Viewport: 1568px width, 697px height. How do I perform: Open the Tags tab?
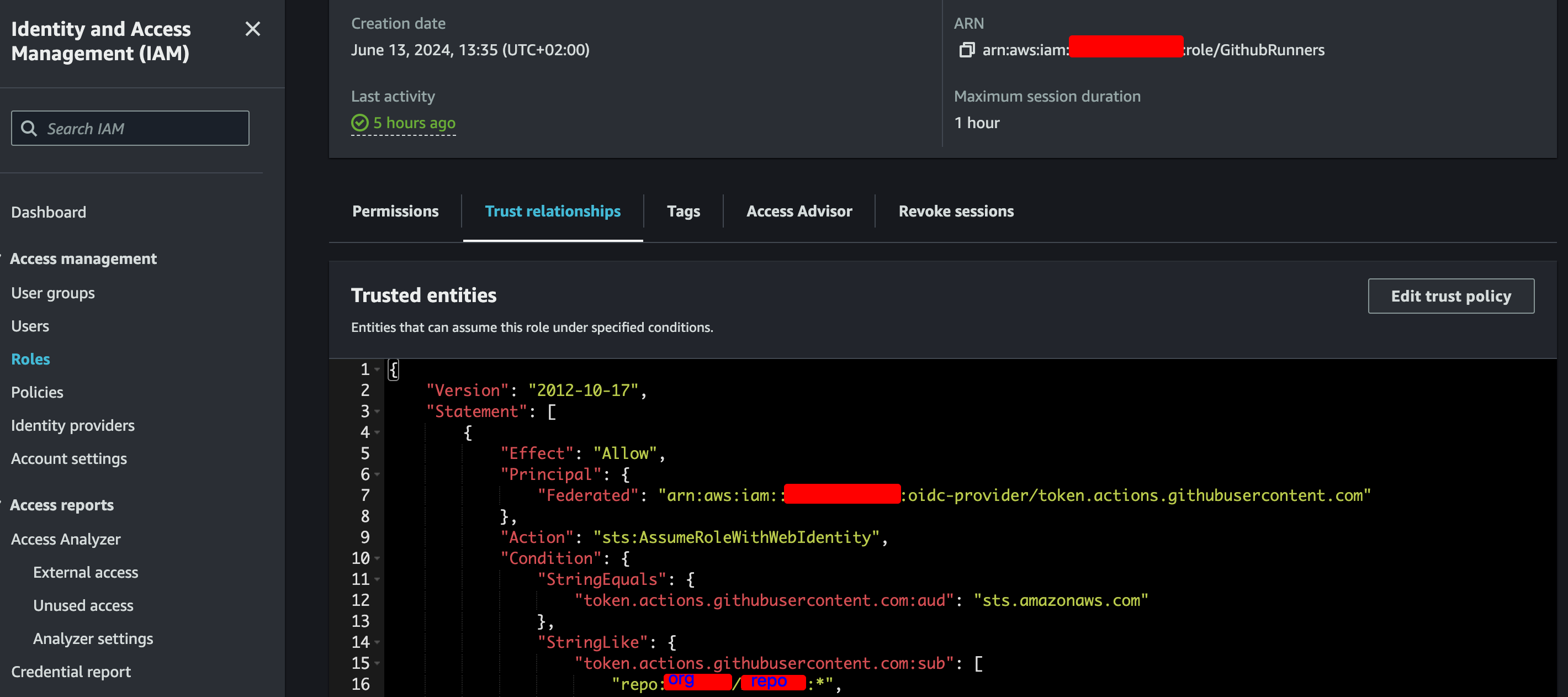(683, 211)
